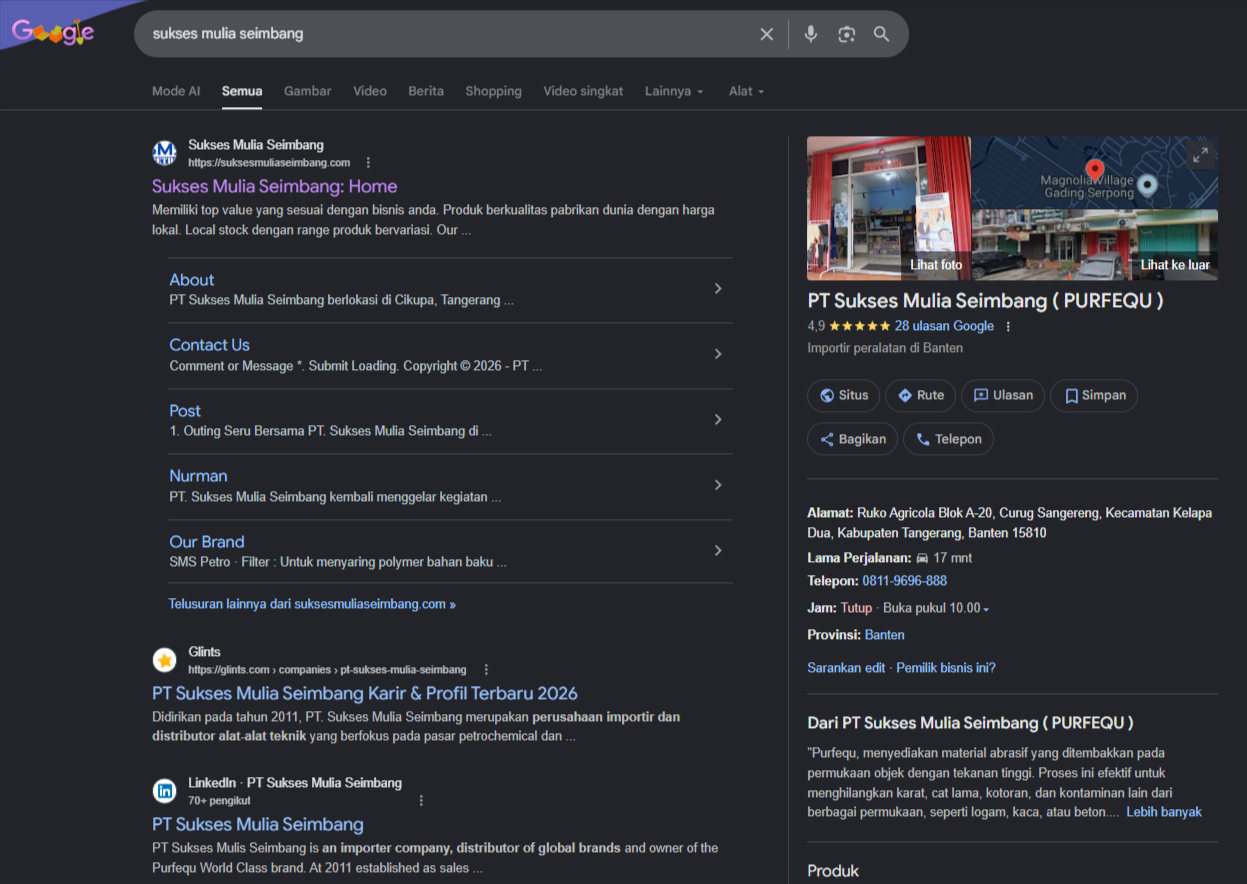Open the Alat tools dropdown
This screenshot has height=884, width=1247.
coord(746,91)
